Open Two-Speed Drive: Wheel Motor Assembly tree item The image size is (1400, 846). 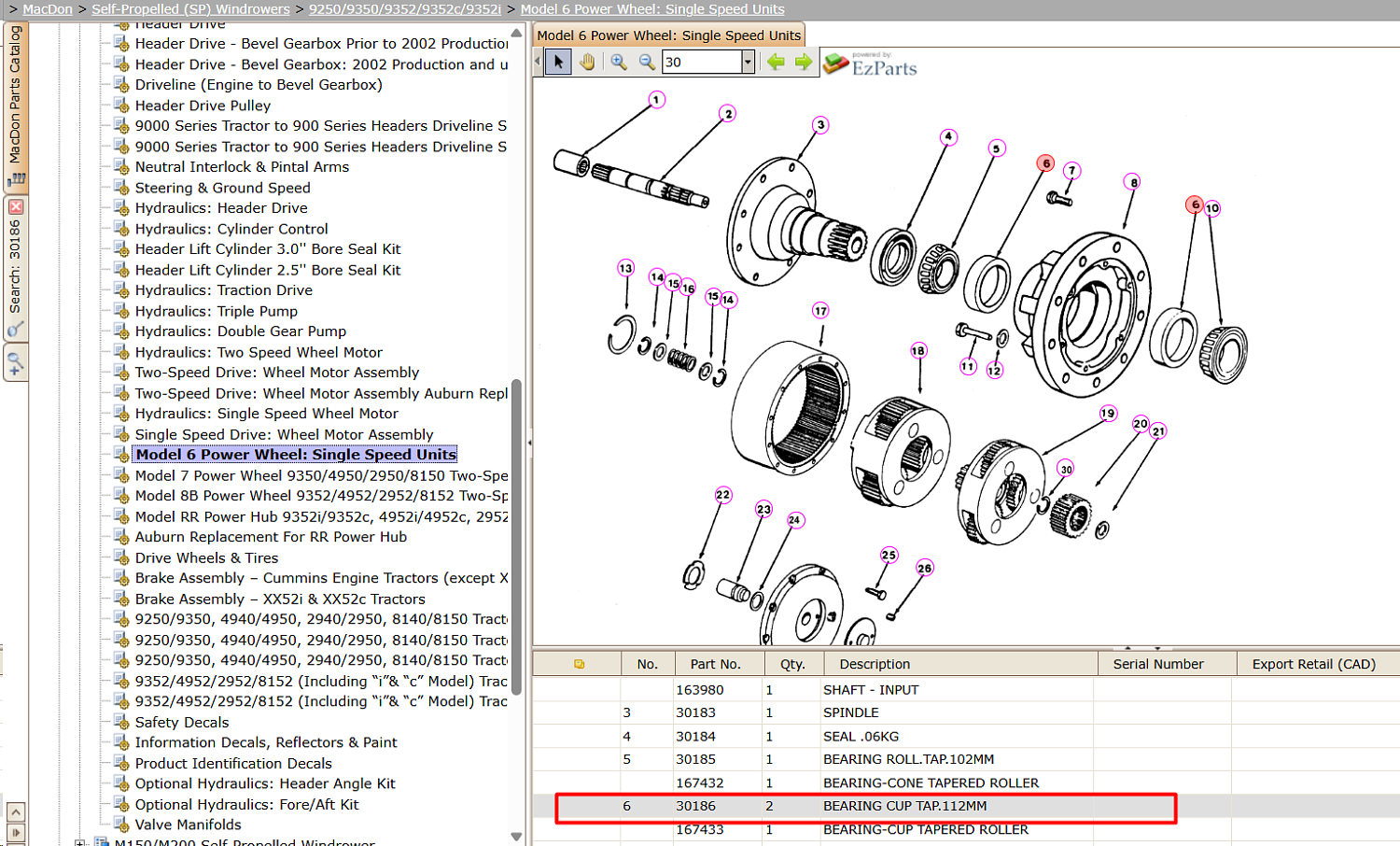tap(277, 373)
